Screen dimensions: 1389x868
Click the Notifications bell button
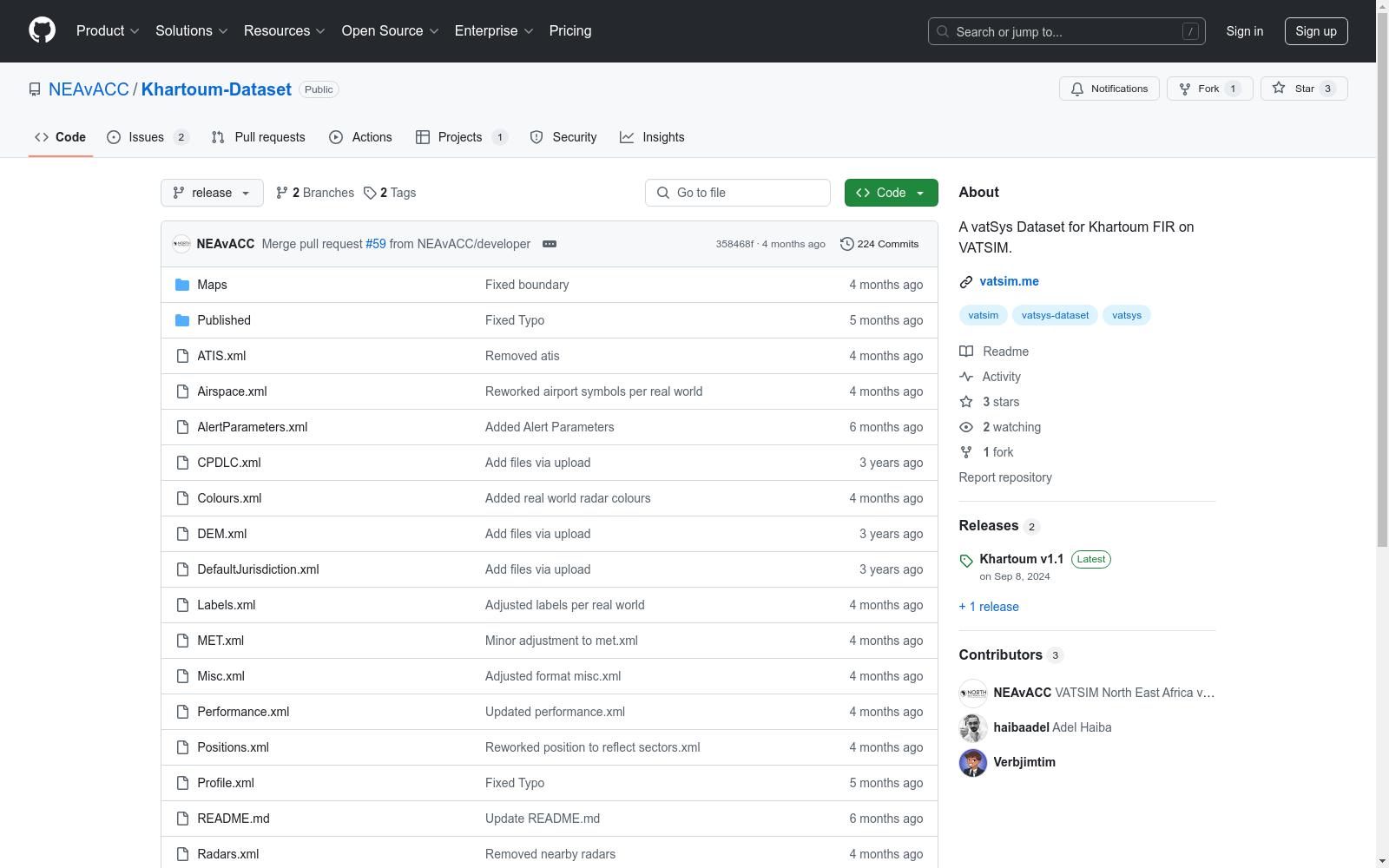1109,89
